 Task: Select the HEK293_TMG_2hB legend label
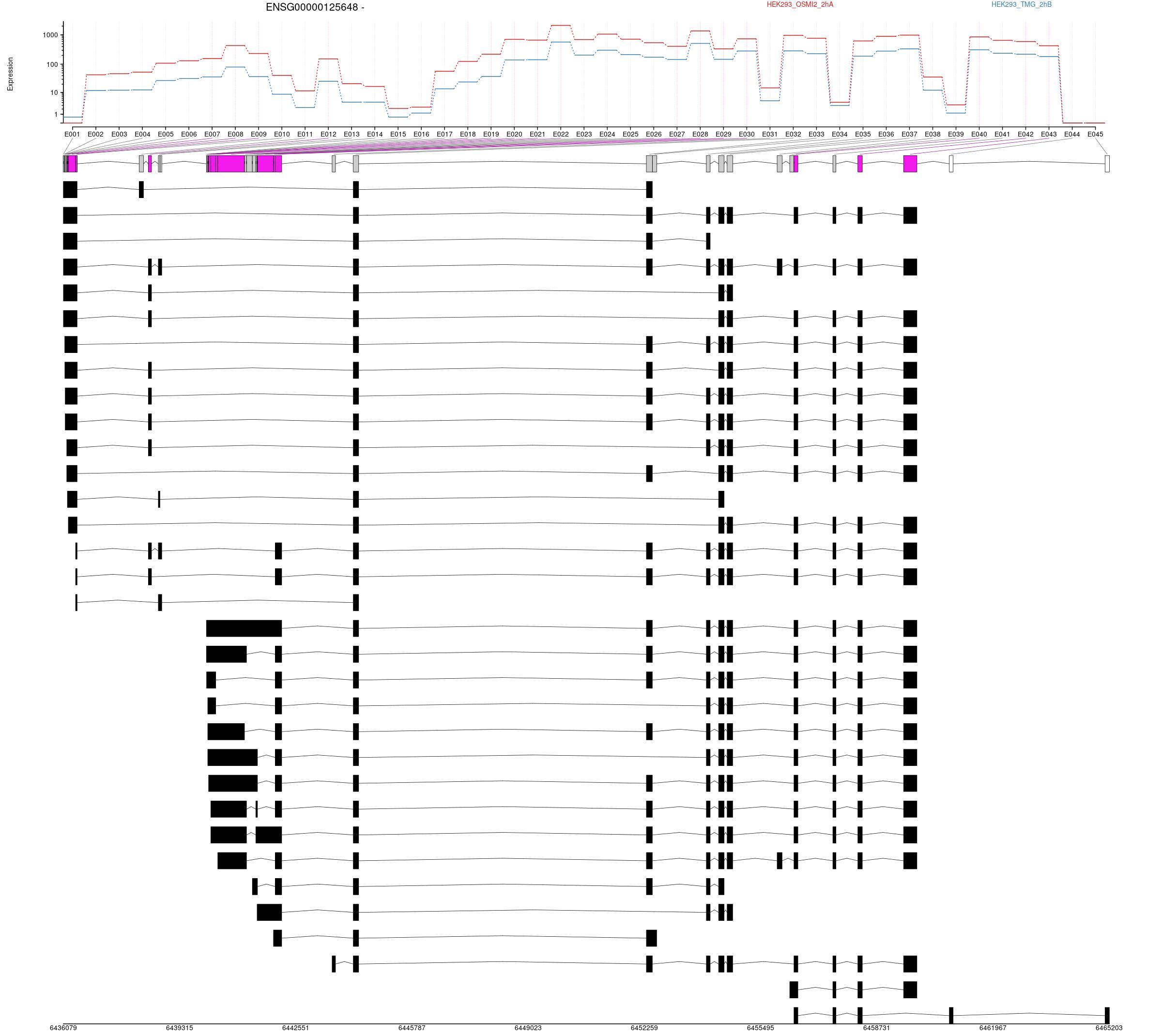click(x=1022, y=4)
